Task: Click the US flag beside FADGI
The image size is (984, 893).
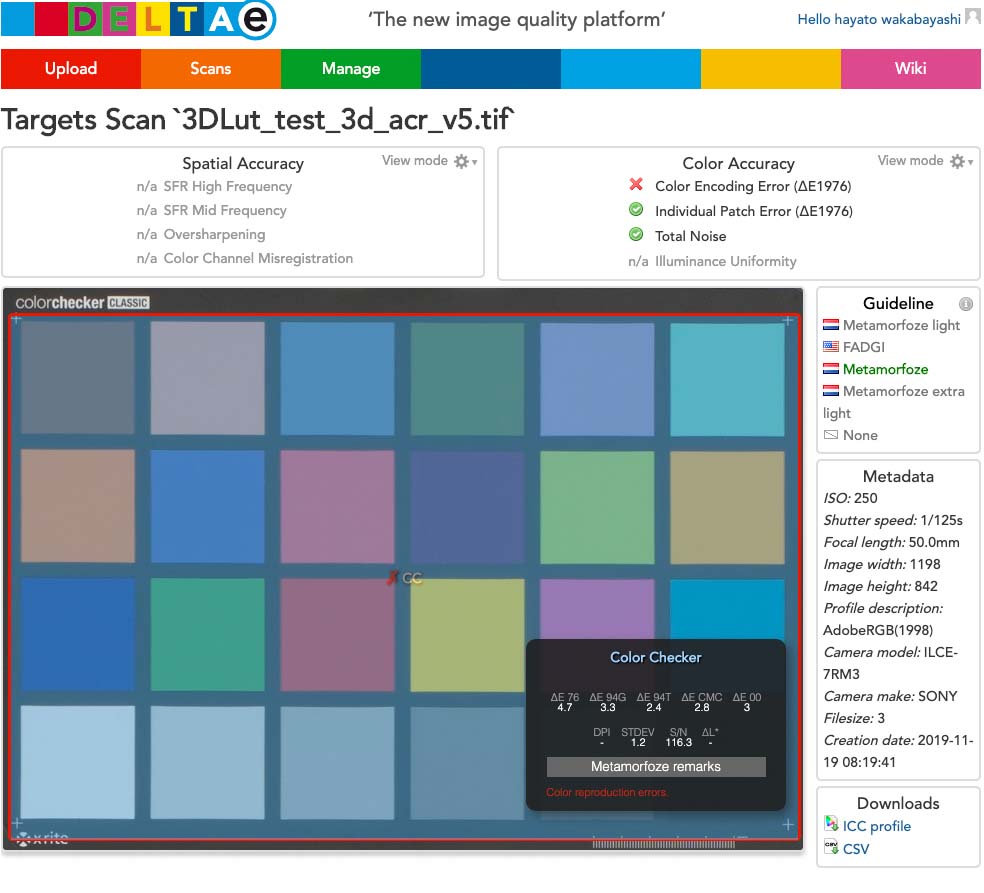Action: tap(831, 346)
